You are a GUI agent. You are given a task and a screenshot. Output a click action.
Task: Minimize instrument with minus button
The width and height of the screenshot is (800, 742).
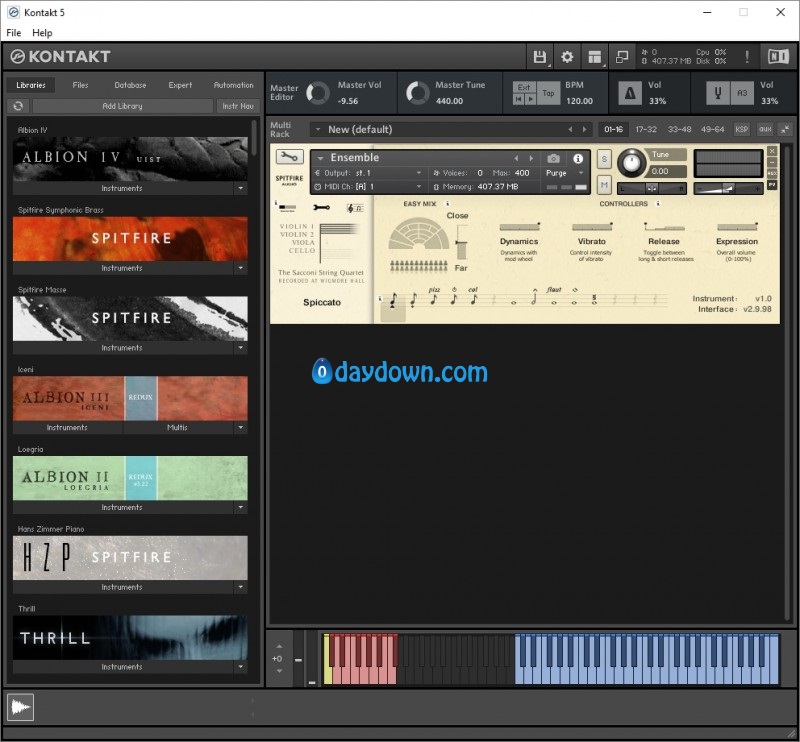772,162
